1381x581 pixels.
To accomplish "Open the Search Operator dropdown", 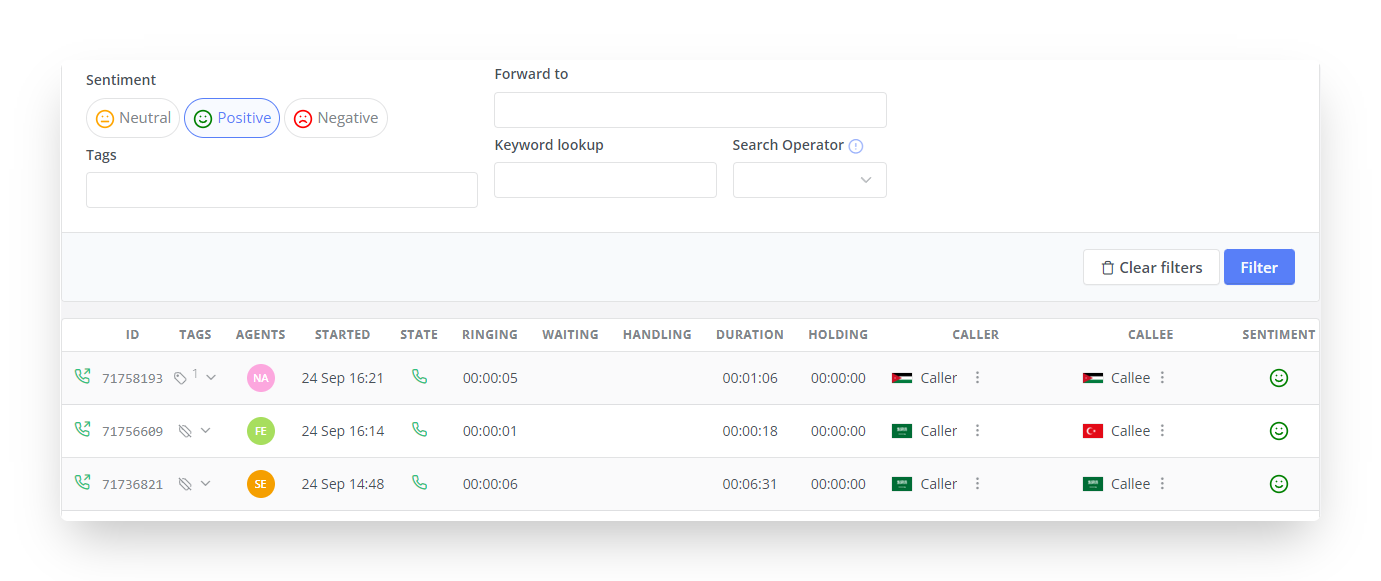I will pos(809,180).
